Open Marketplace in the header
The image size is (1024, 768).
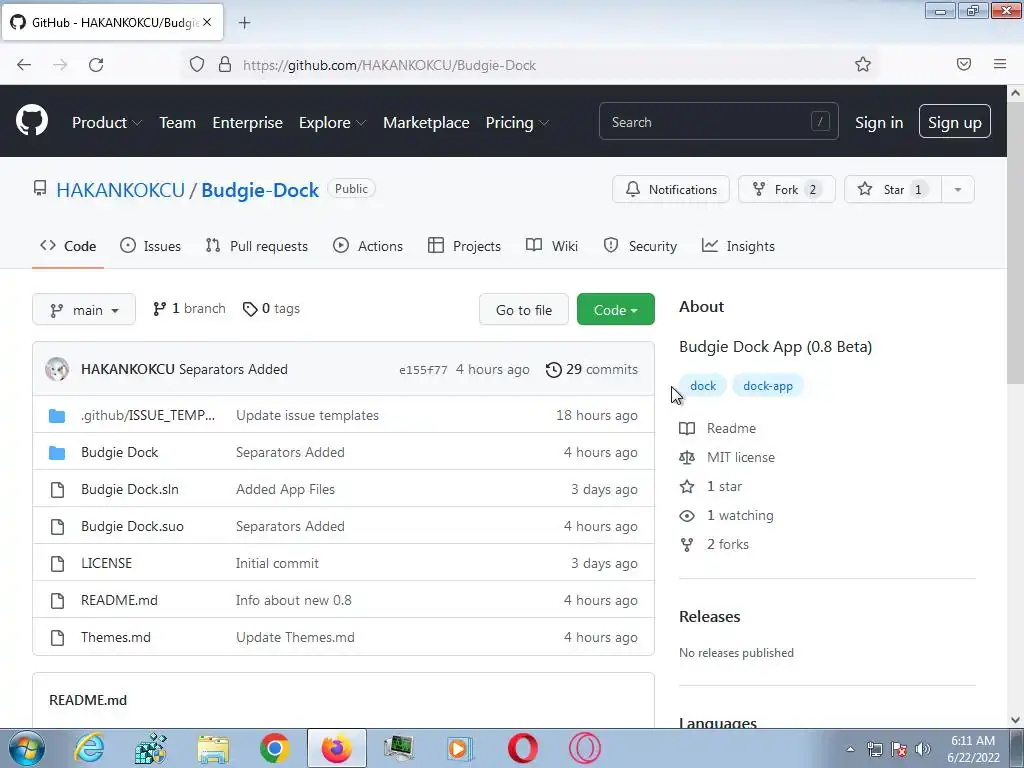point(426,122)
